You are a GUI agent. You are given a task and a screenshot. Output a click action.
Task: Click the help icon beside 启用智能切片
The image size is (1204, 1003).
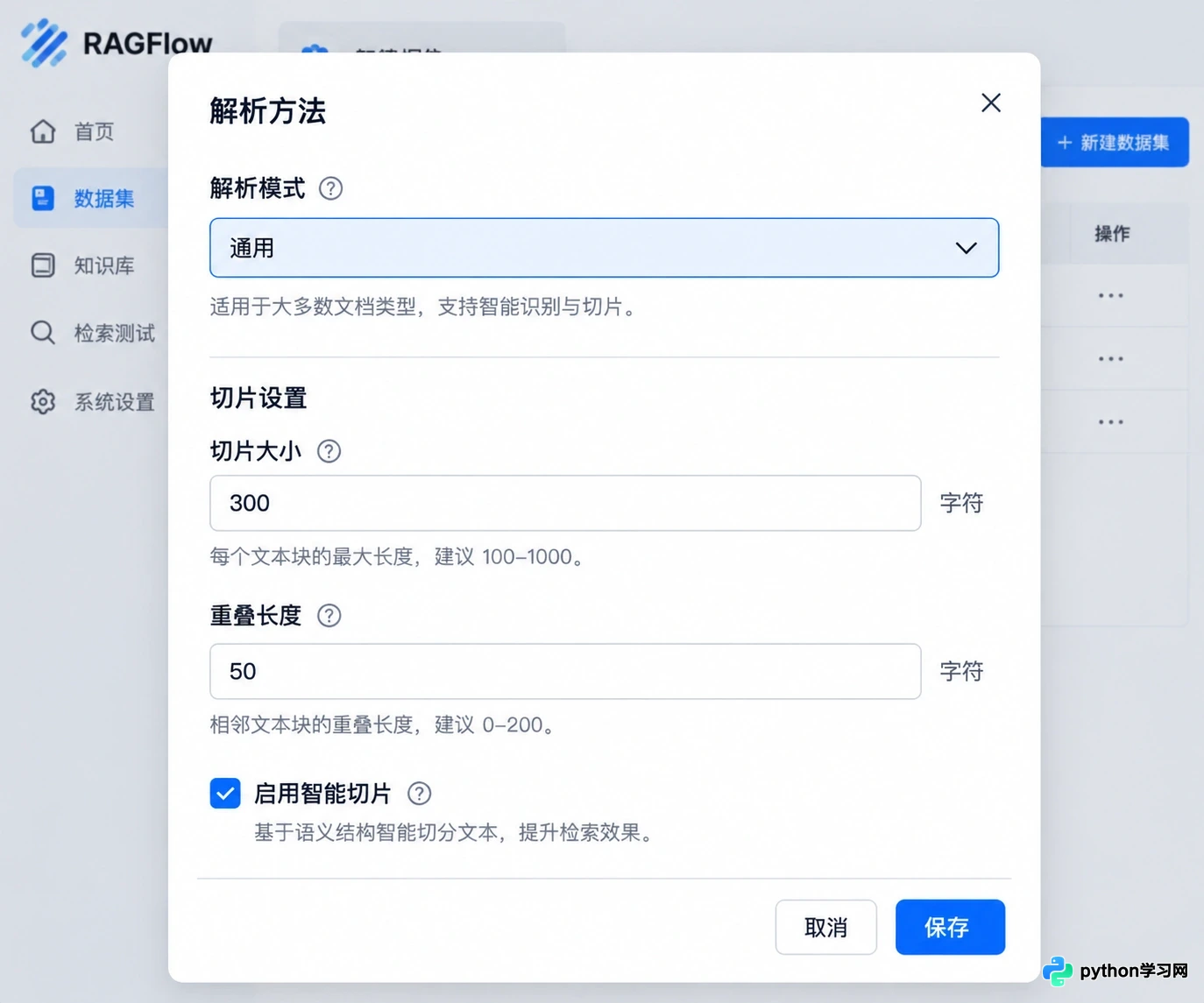click(420, 794)
